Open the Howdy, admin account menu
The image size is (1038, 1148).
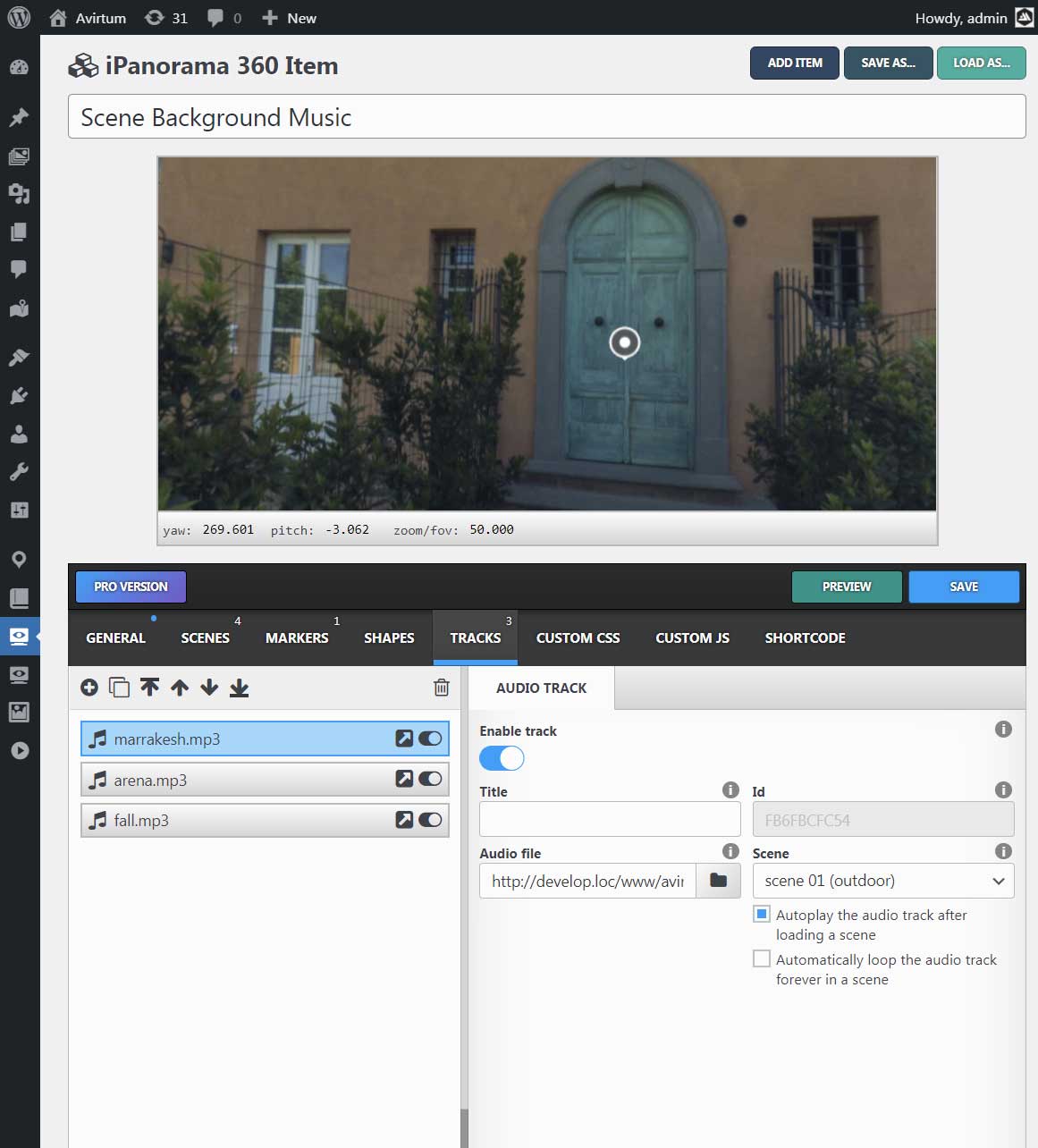pyautogui.click(x=974, y=18)
